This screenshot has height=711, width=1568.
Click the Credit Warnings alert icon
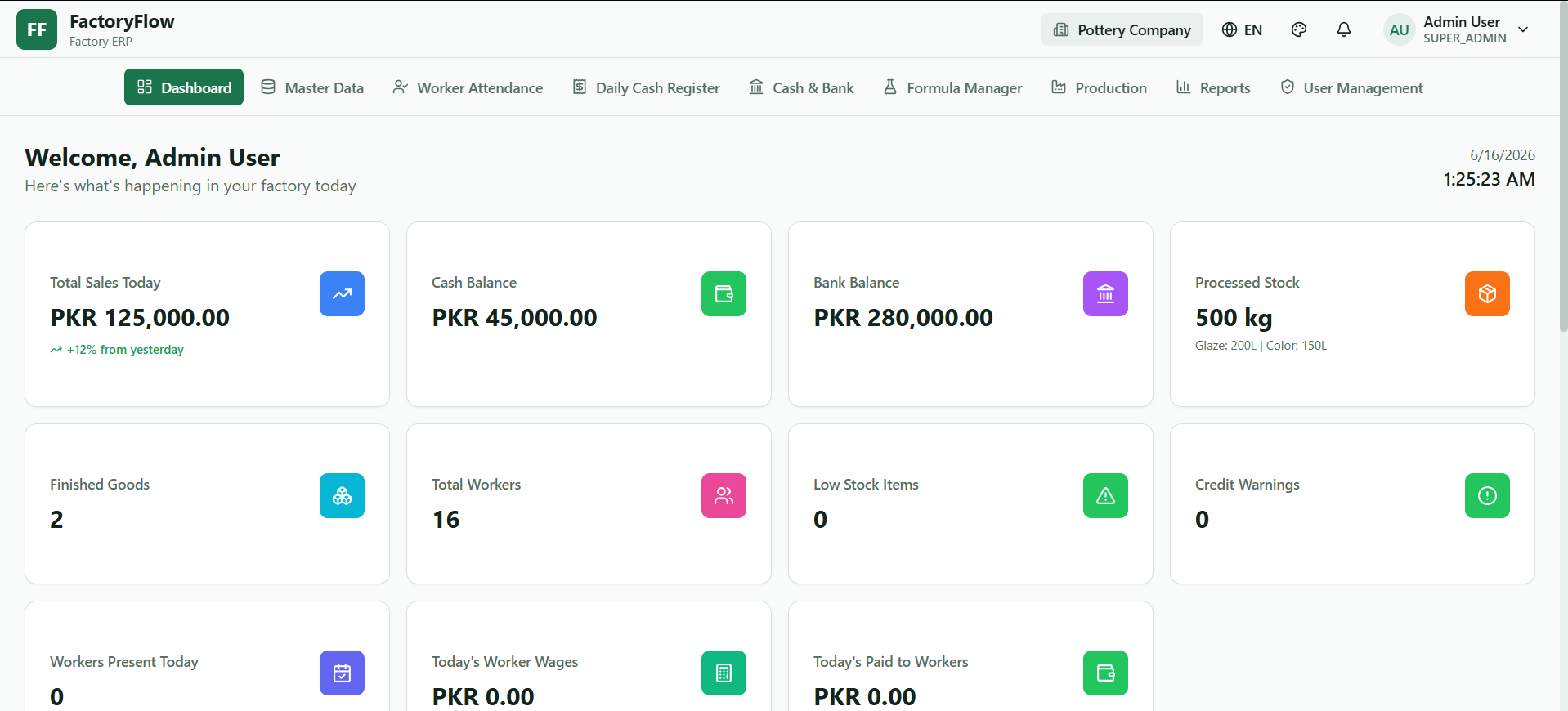[1487, 495]
